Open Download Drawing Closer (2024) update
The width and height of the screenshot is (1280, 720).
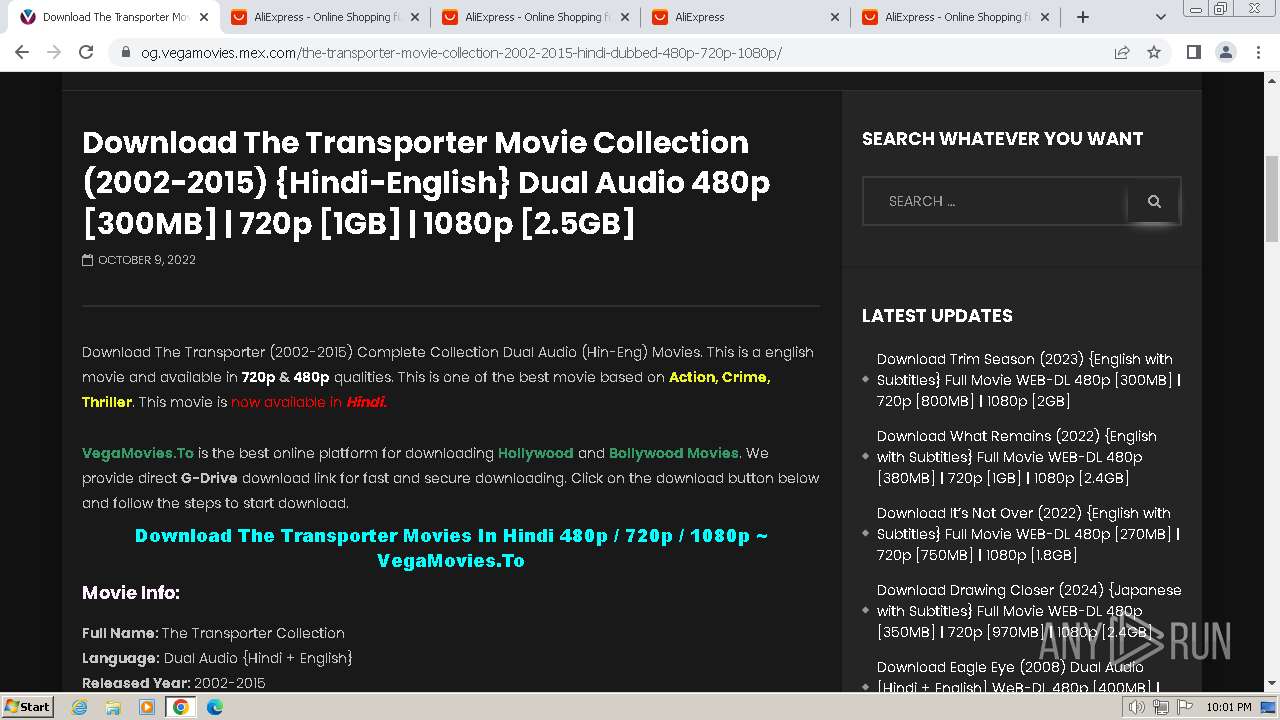pyautogui.click(x=1029, y=611)
